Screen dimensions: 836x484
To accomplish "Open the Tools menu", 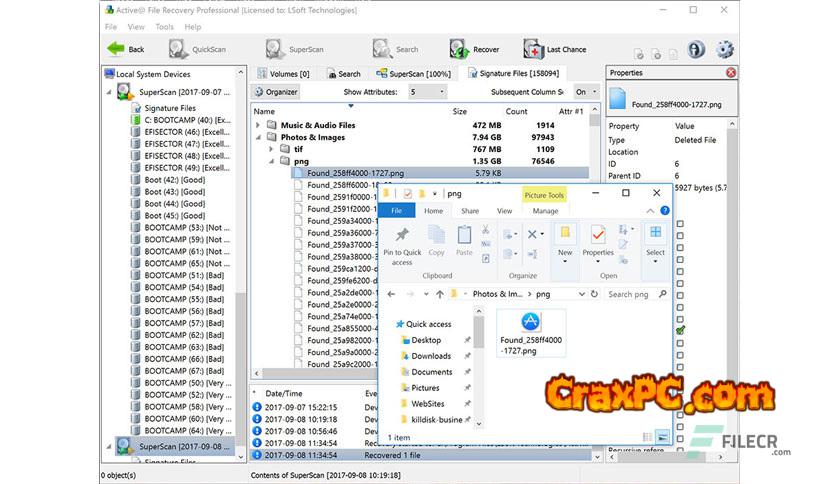I will coord(164,27).
